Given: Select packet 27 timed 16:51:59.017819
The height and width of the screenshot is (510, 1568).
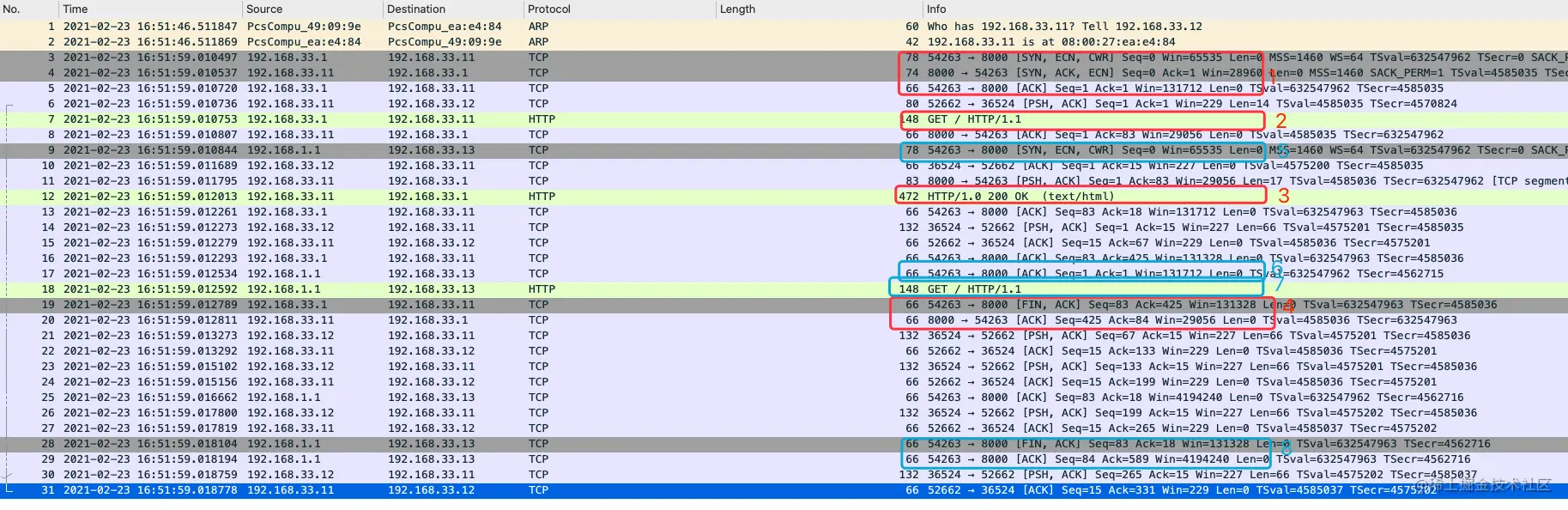Looking at the screenshot, I should [x=784, y=428].
